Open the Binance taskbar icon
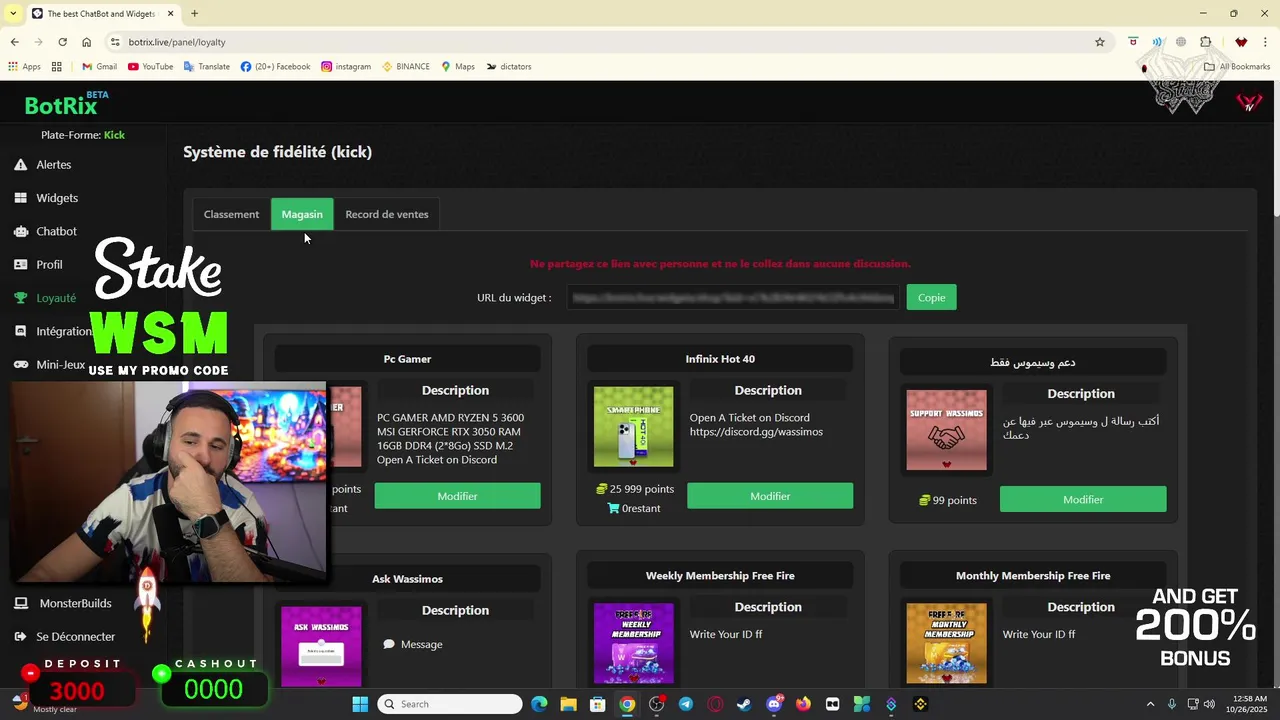Viewport: 1280px width, 720px height. (x=920, y=704)
